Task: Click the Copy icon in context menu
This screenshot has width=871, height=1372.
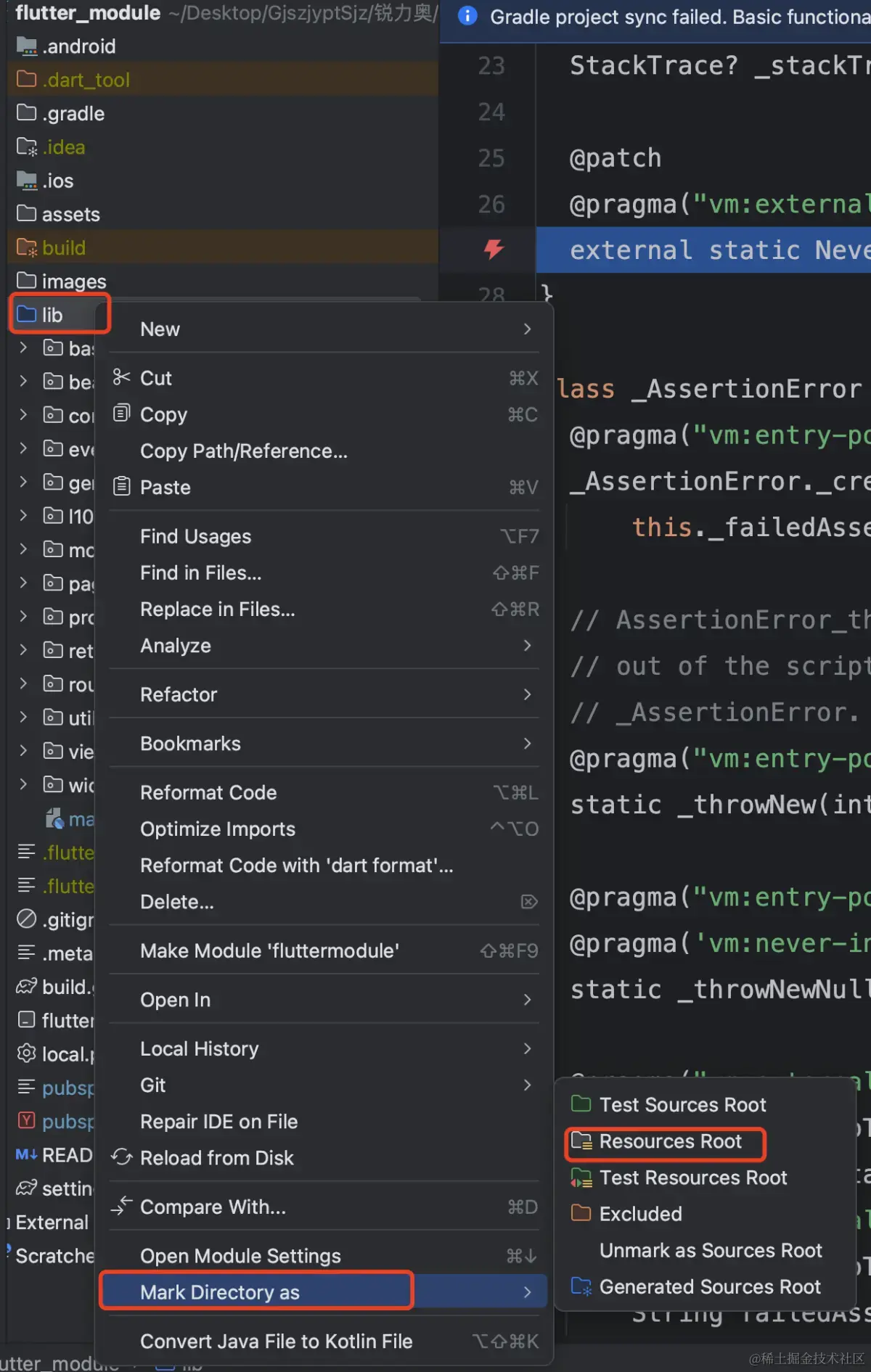Action: (x=121, y=414)
